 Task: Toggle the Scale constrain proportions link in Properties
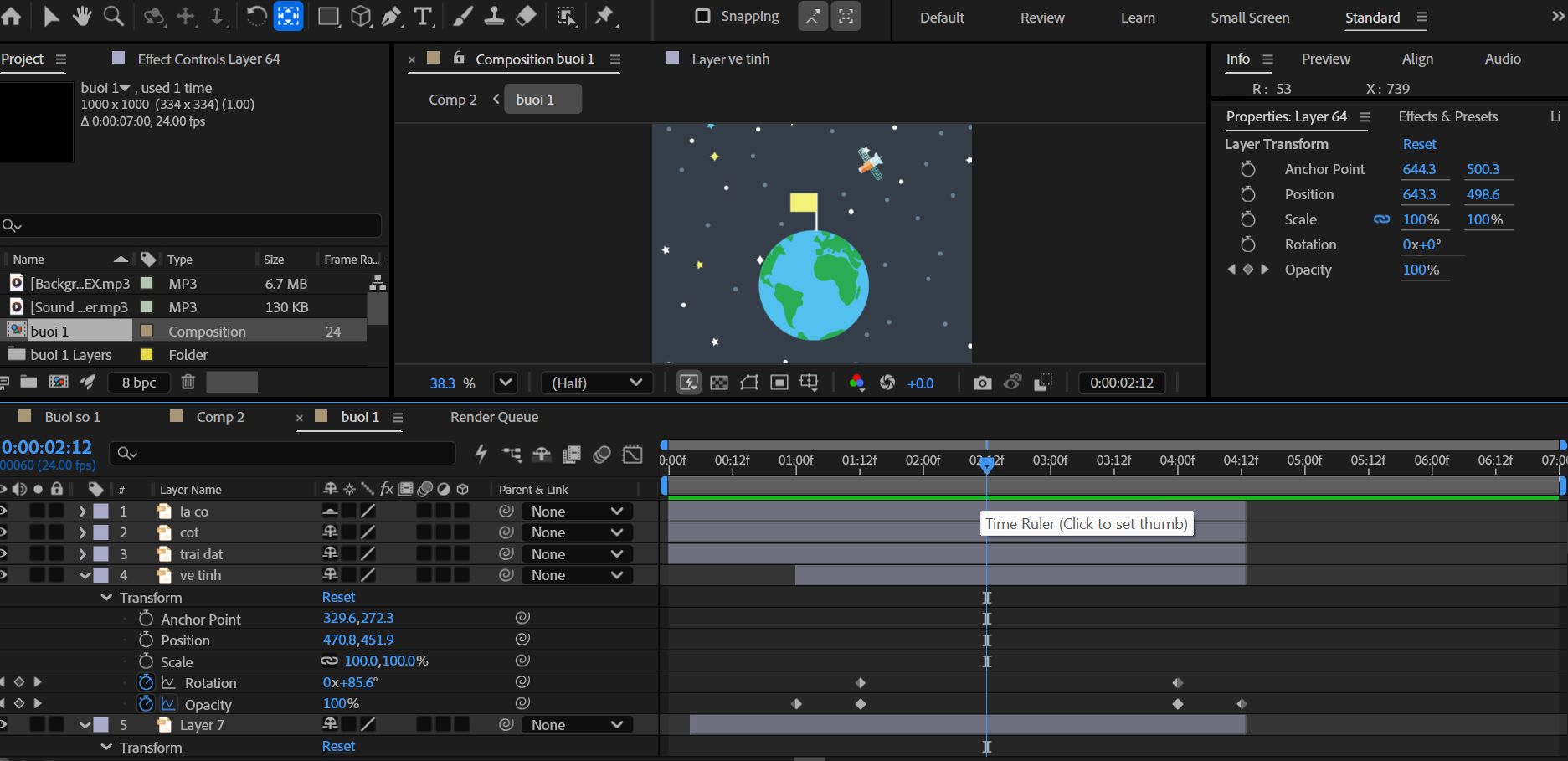coord(1381,219)
